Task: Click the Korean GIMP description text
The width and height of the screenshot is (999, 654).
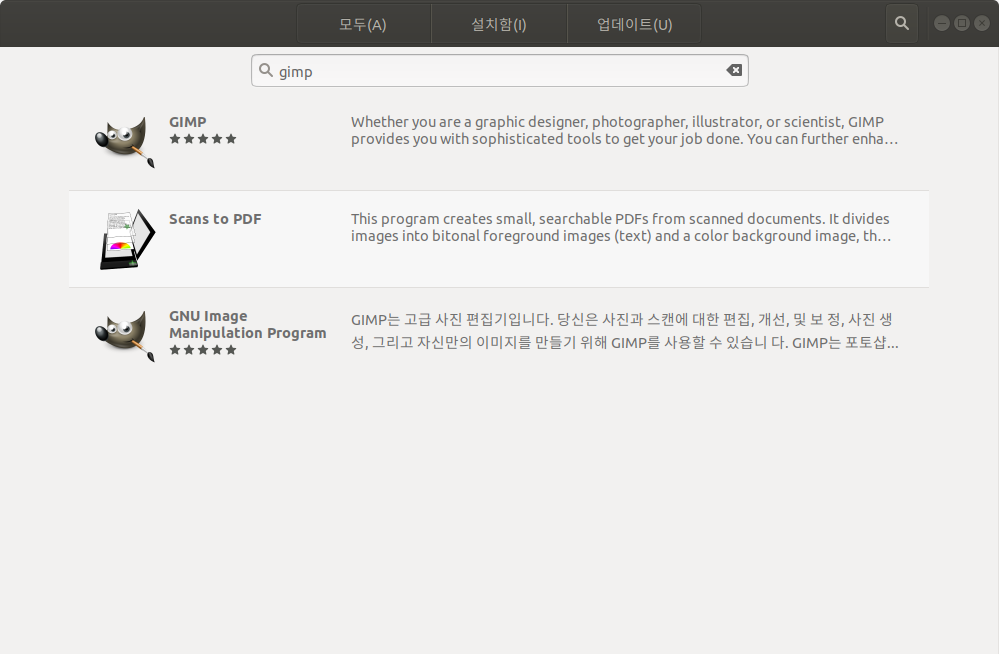Action: click(624, 331)
